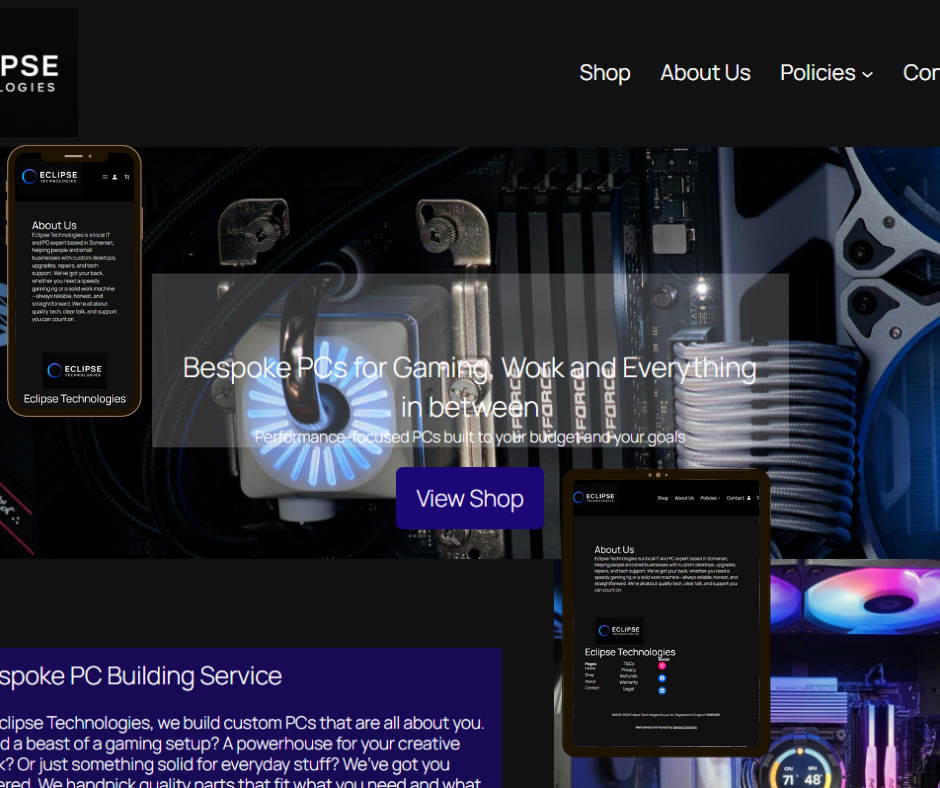This screenshot has height=788, width=940.
Task: Expand the Policies dropdown in main navigation
Action: pos(818,73)
